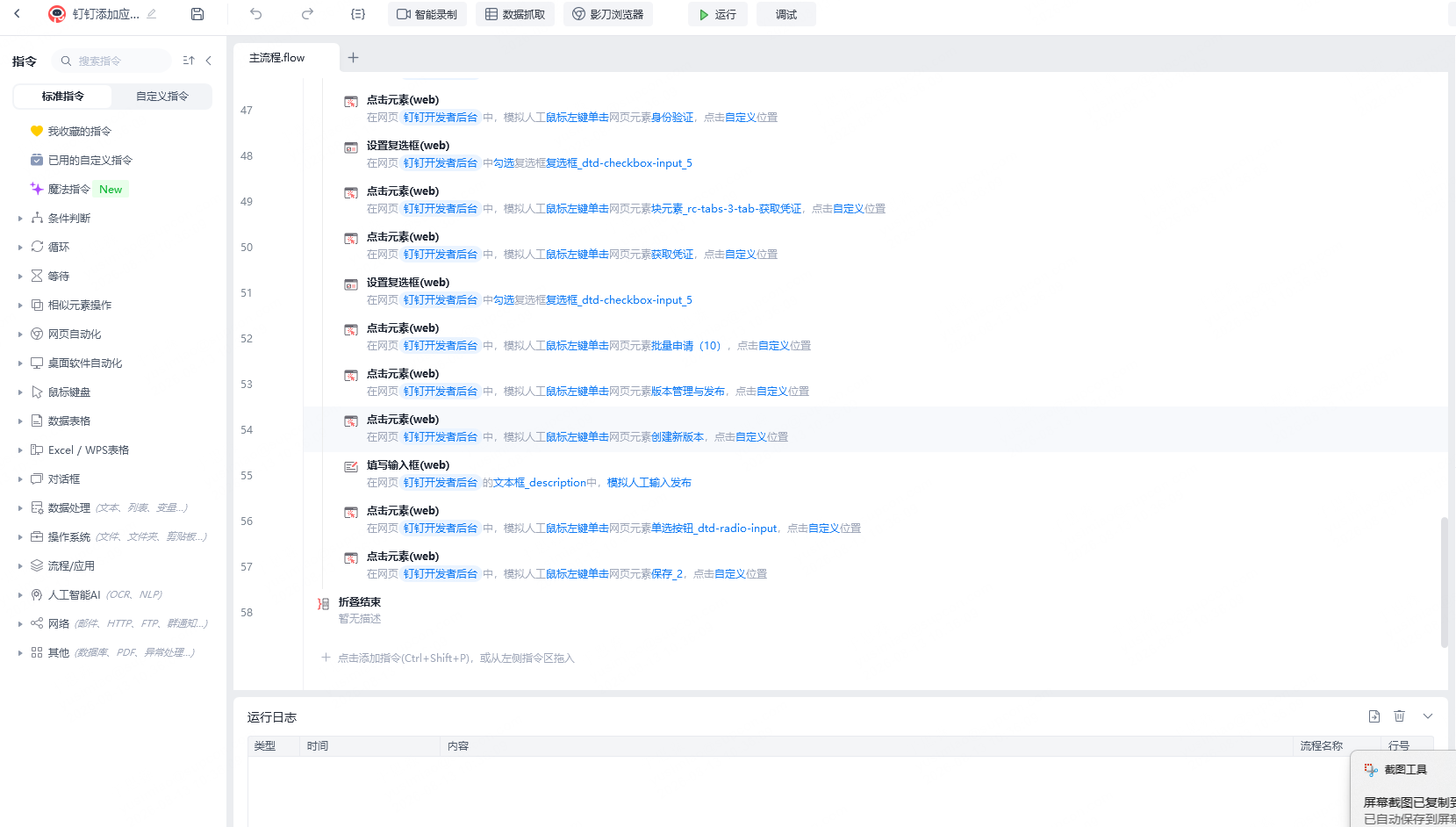The width and height of the screenshot is (1456, 827).
Task: Undo the last action
Action: (255, 14)
